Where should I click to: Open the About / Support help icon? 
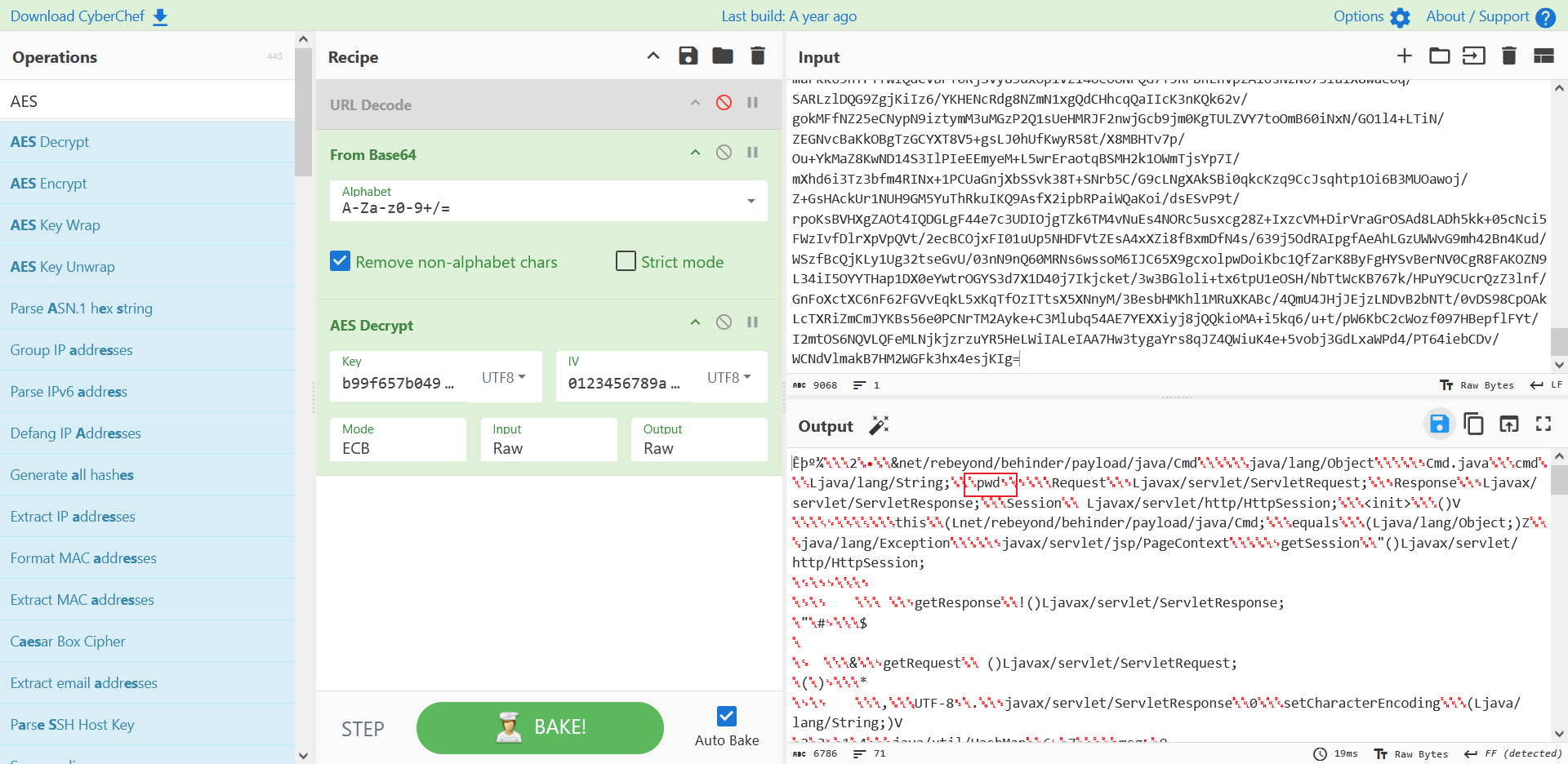pos(1545,17)
